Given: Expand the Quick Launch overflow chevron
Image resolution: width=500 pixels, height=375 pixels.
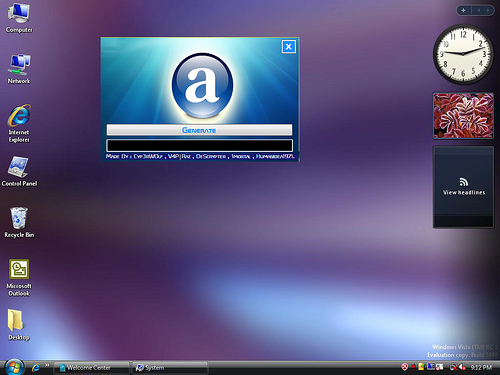Looking at the screenshot, I should tap(47, 365).
